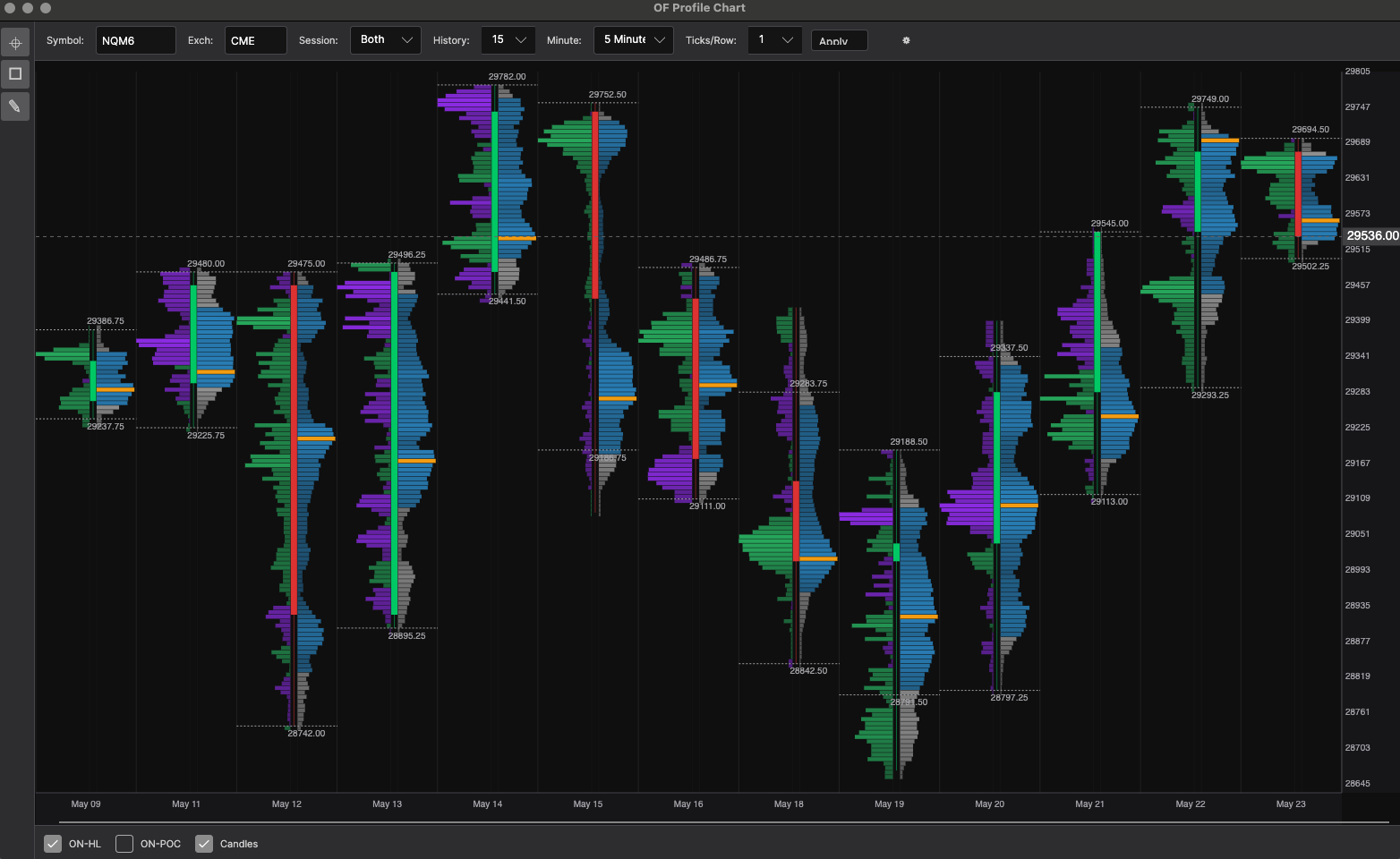Viewport: 1400px width, 859px height.
Task: Open the Session dropdown showing Both
Action: point(386,39)
